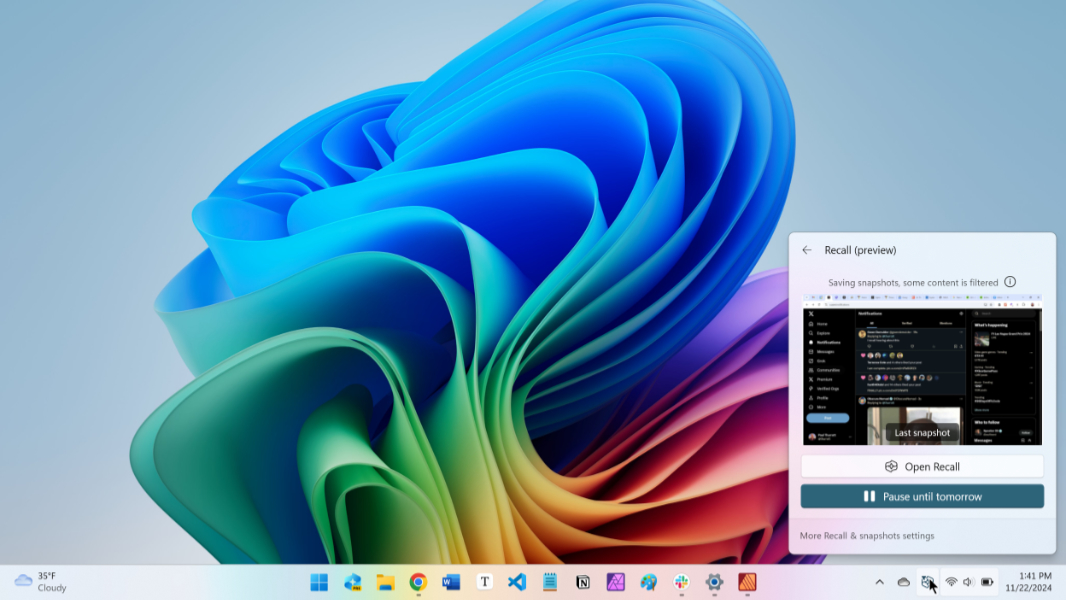Click the battery status tray icon
Screen dimensions: 1066x600
coord(987,582)
